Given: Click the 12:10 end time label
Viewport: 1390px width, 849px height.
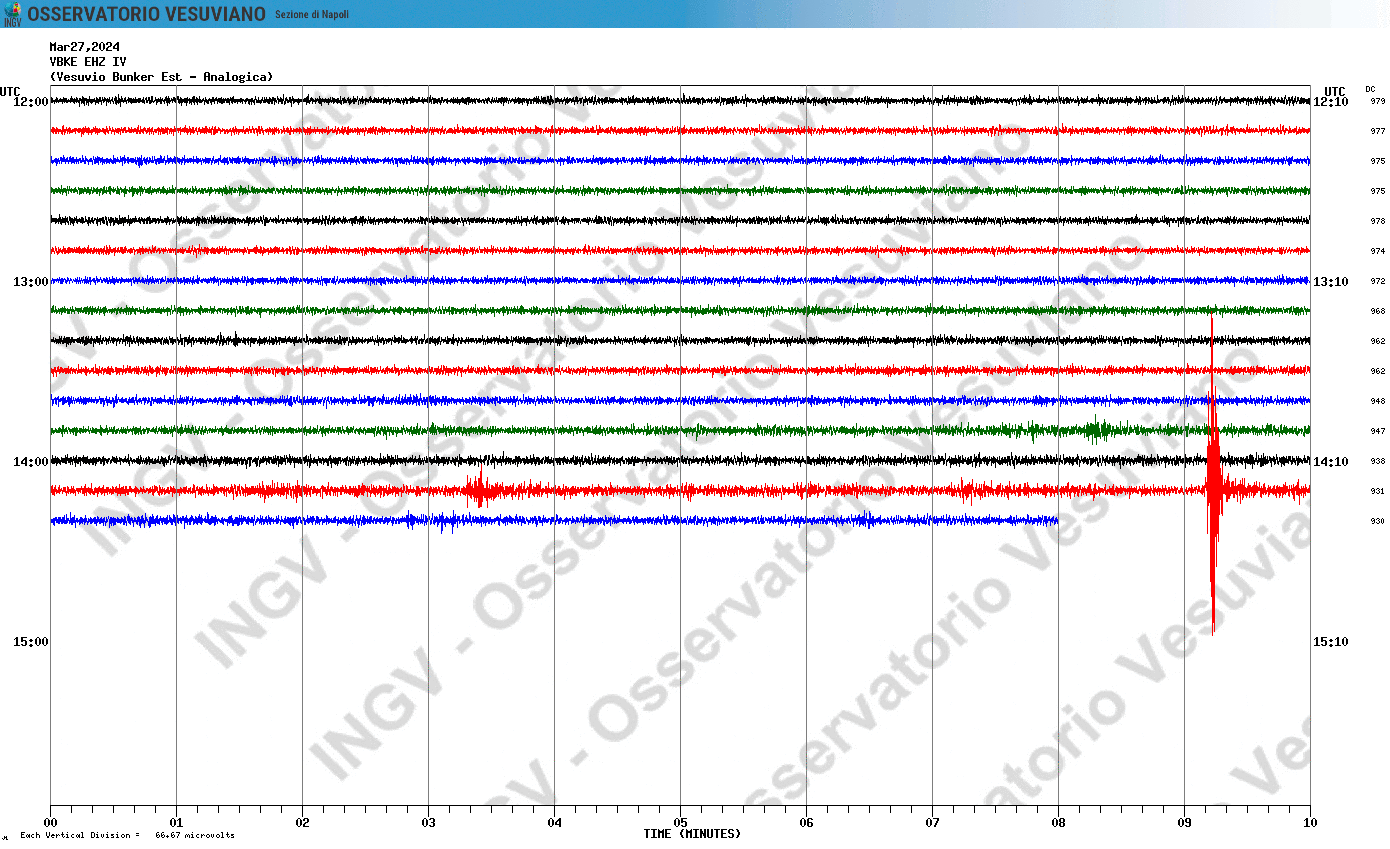Looking at the screenshot, I should point(1331,101).
